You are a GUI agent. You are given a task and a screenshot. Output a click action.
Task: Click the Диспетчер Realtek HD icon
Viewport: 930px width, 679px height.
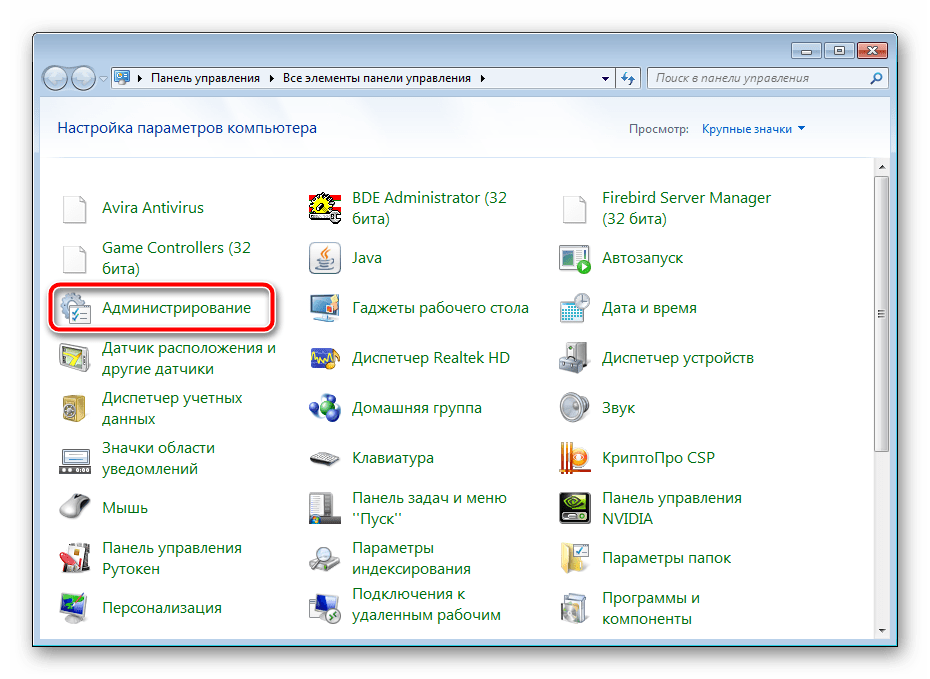[x=325, y=358]
